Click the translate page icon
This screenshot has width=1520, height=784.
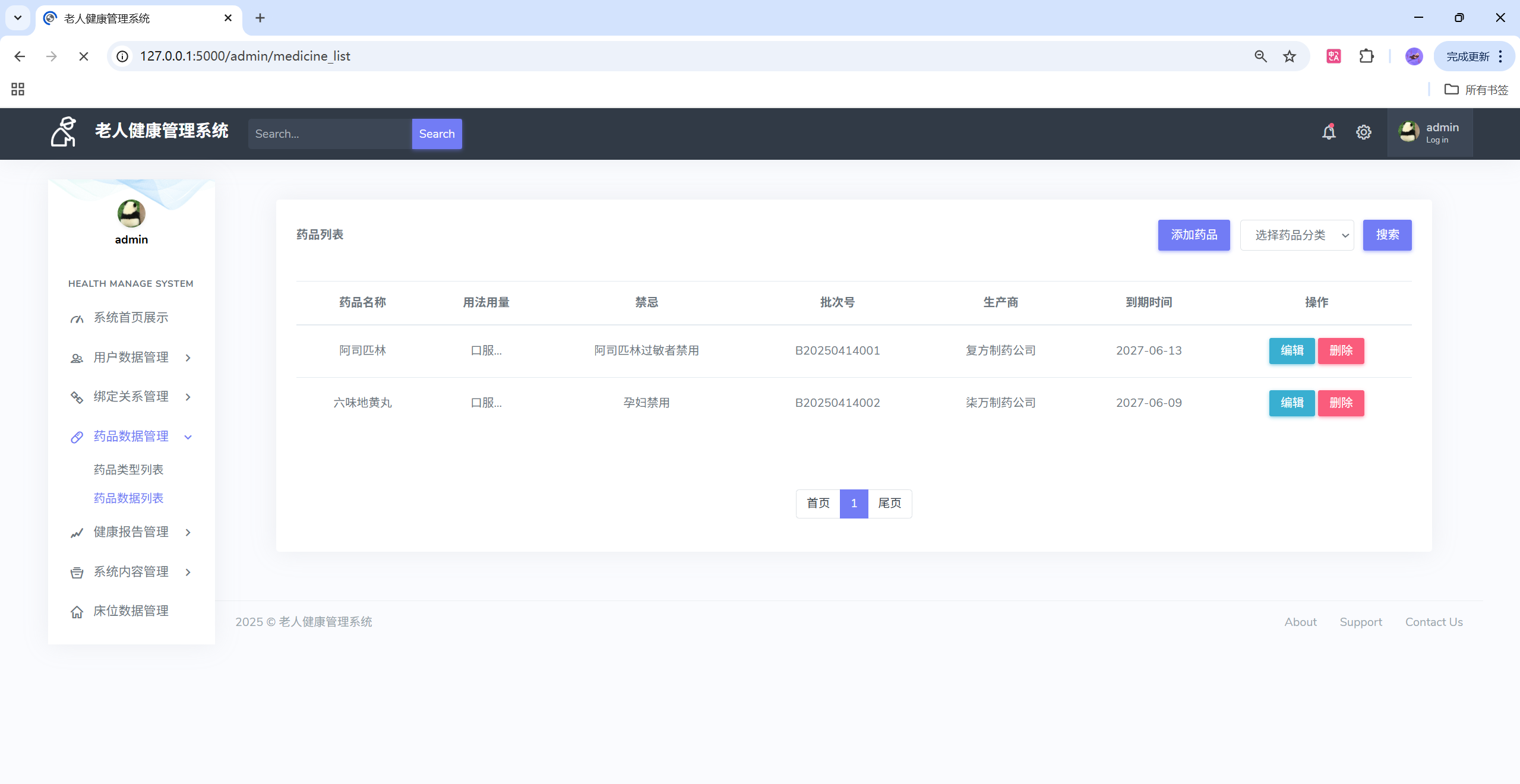[x=1333, y=56]
